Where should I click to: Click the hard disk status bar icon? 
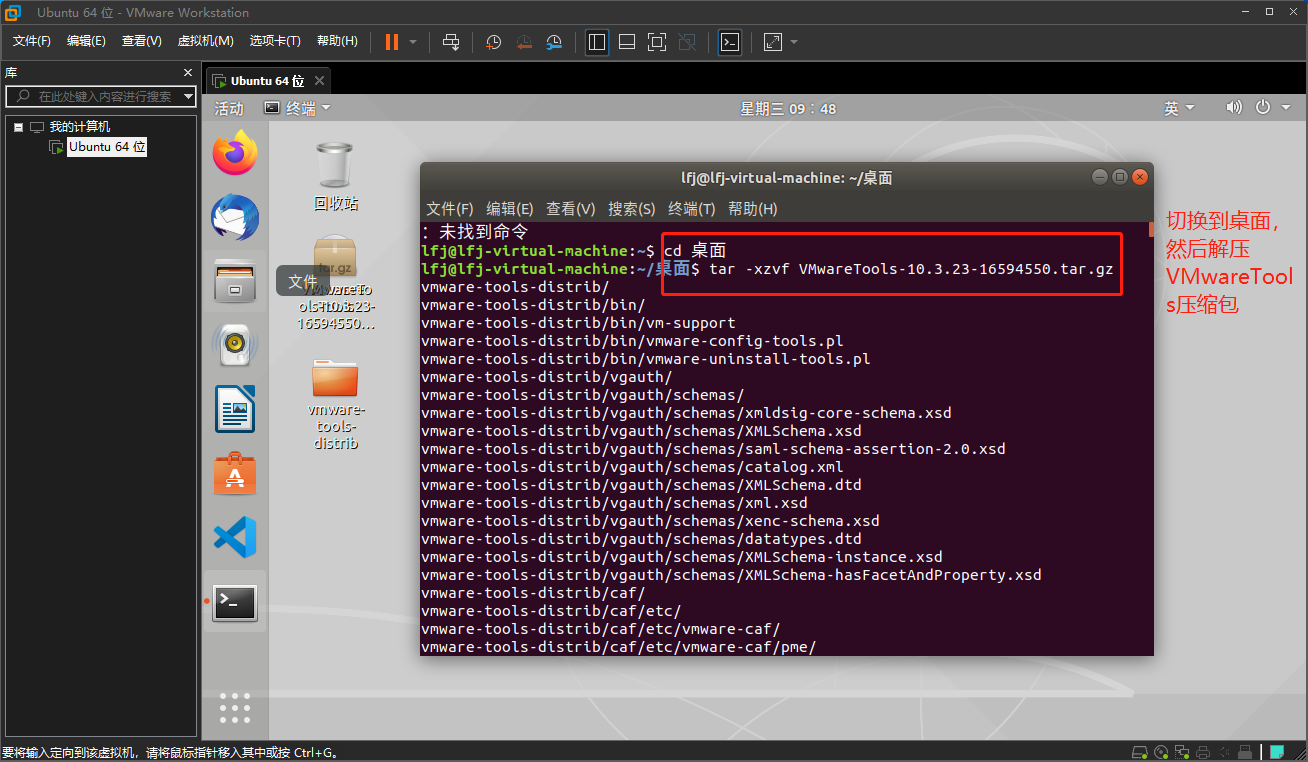(x=1139, y=752)
